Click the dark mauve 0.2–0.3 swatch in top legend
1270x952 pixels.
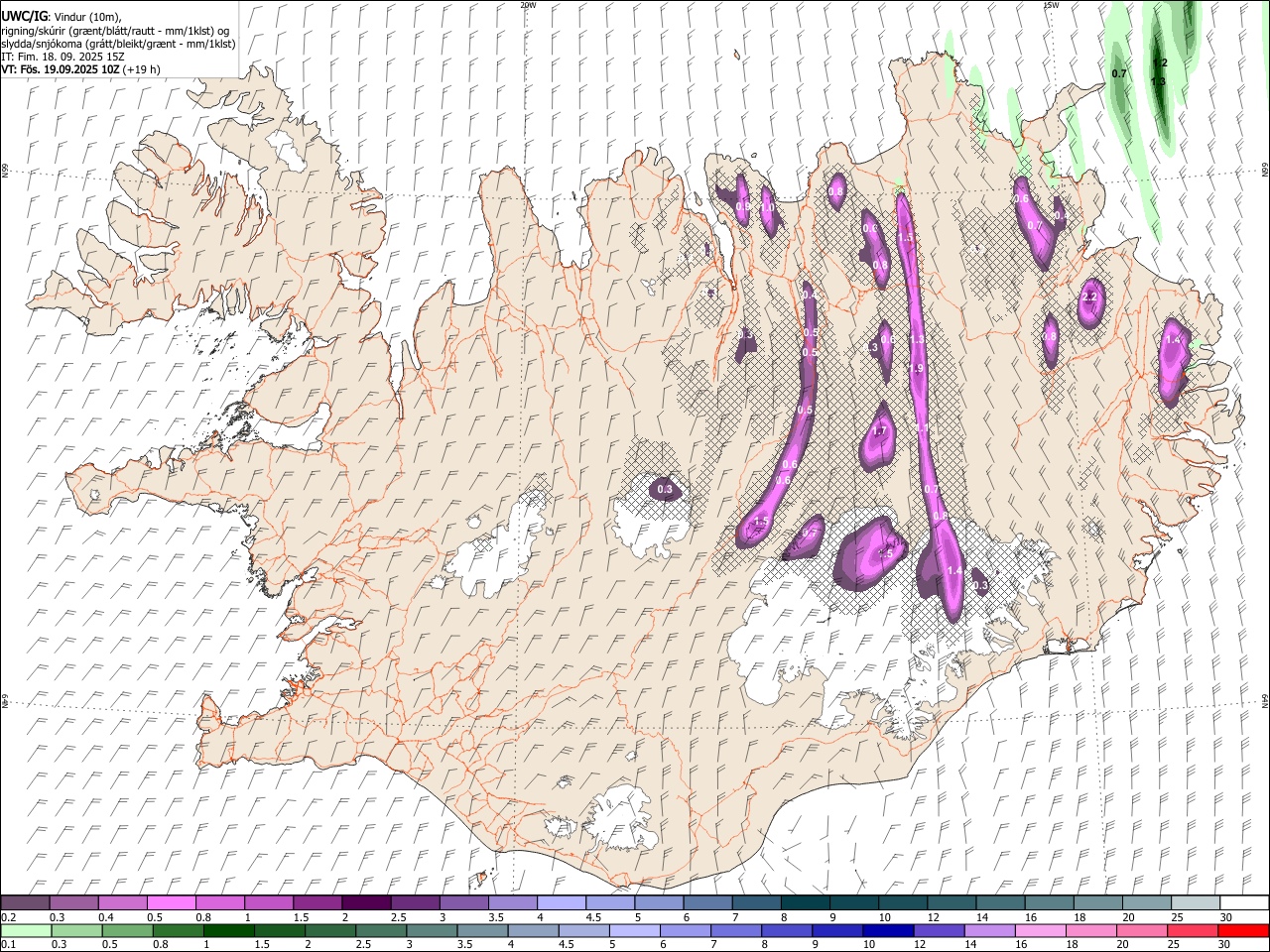tap(25, 902)
